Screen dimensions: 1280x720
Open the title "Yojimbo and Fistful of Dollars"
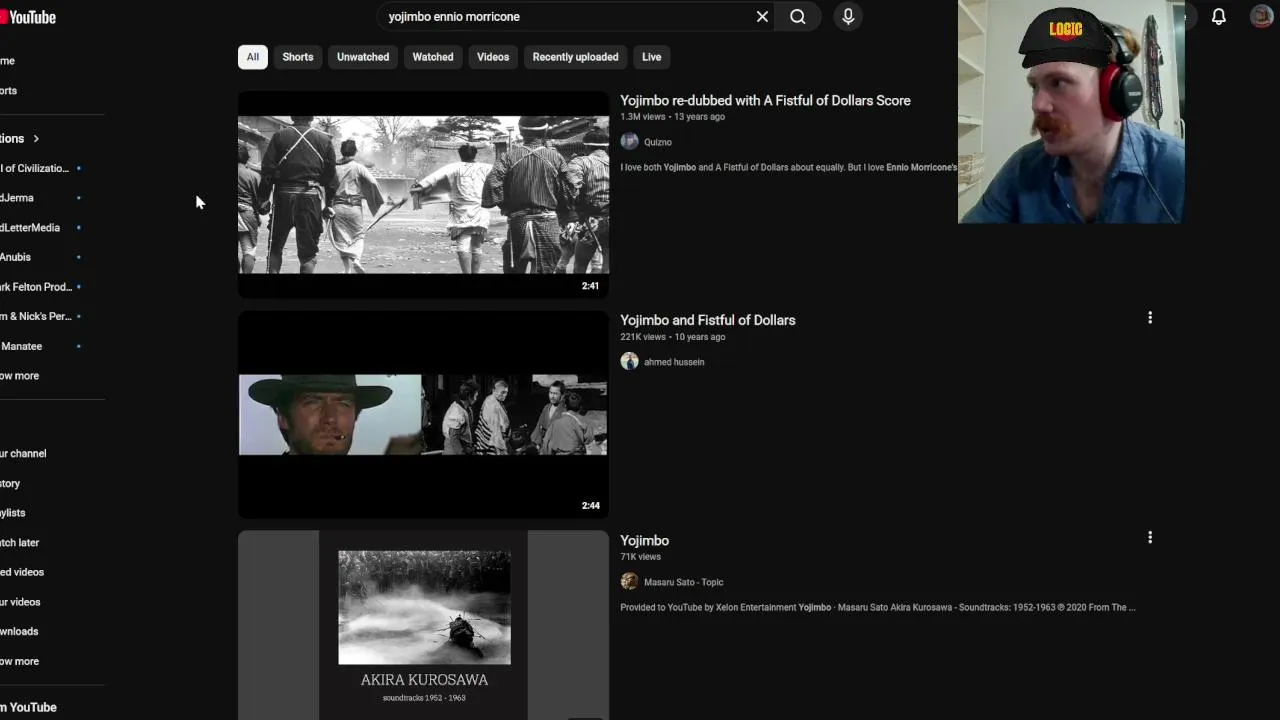pos(708,320)
